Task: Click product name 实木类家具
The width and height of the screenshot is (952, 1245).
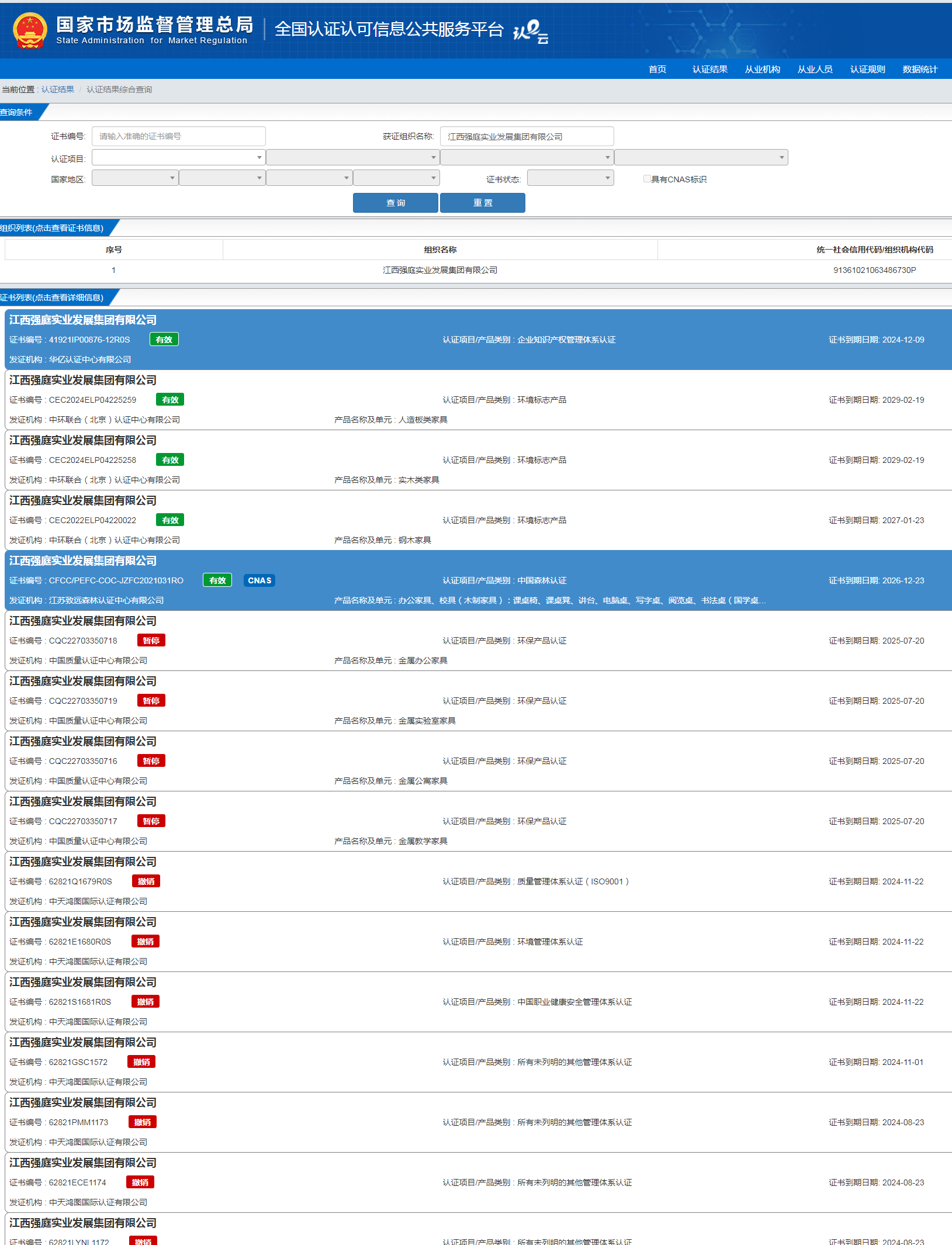Action: [x=419, y=480]
